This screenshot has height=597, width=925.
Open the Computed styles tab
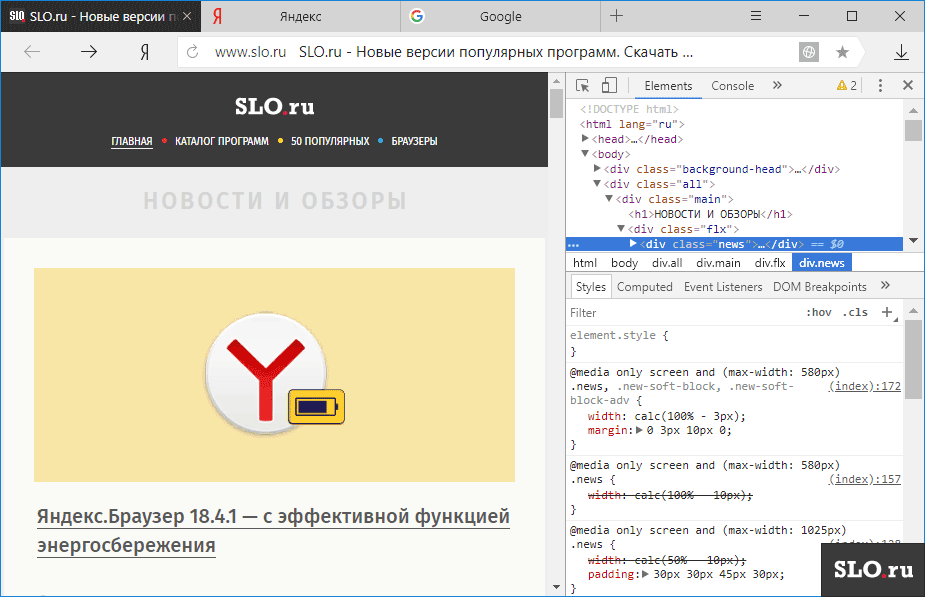click(x=644, y=287)
